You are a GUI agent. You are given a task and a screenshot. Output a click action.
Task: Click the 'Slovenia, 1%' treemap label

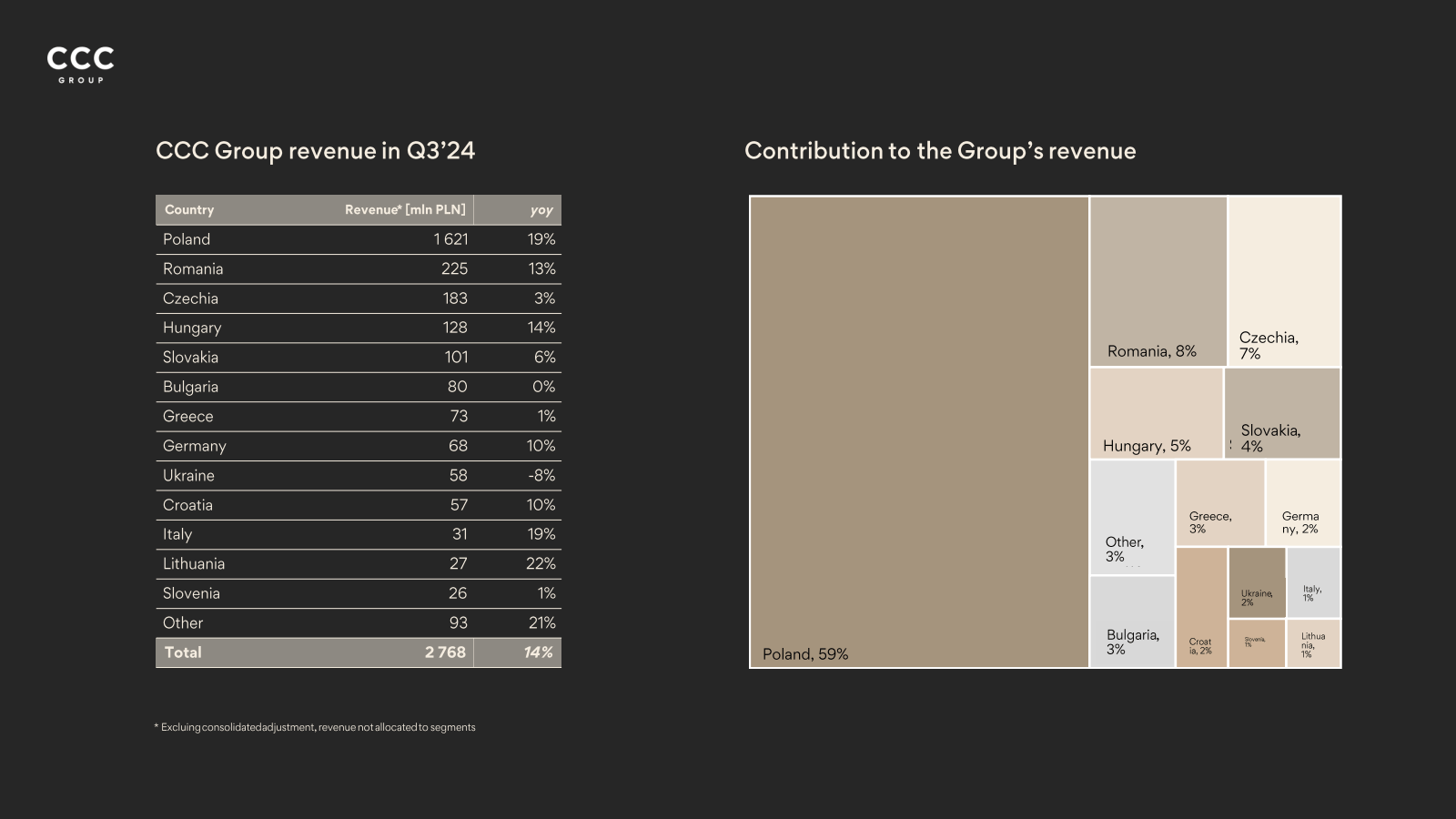pos(1255,642)
